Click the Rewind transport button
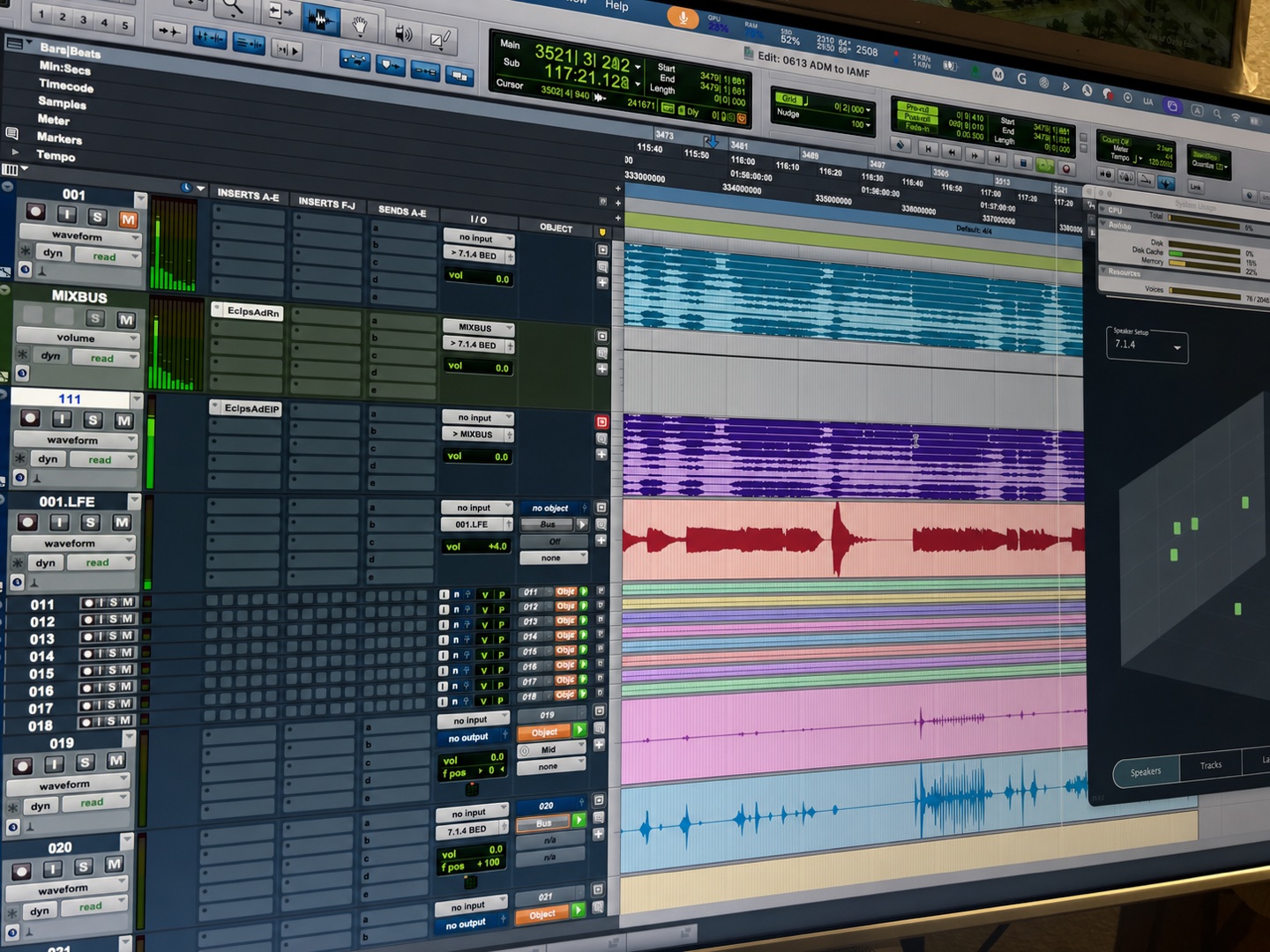 pyautogui.click(x=952, y=152)
